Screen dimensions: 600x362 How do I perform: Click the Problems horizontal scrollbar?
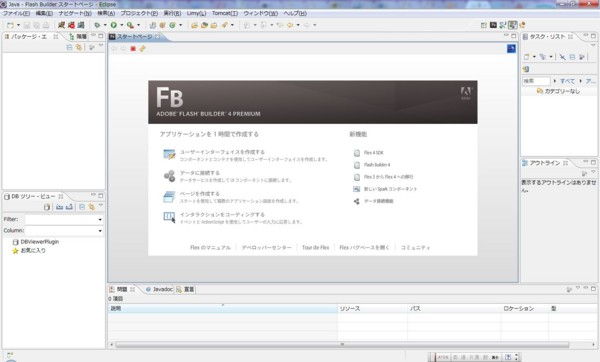tap(342, 344)
